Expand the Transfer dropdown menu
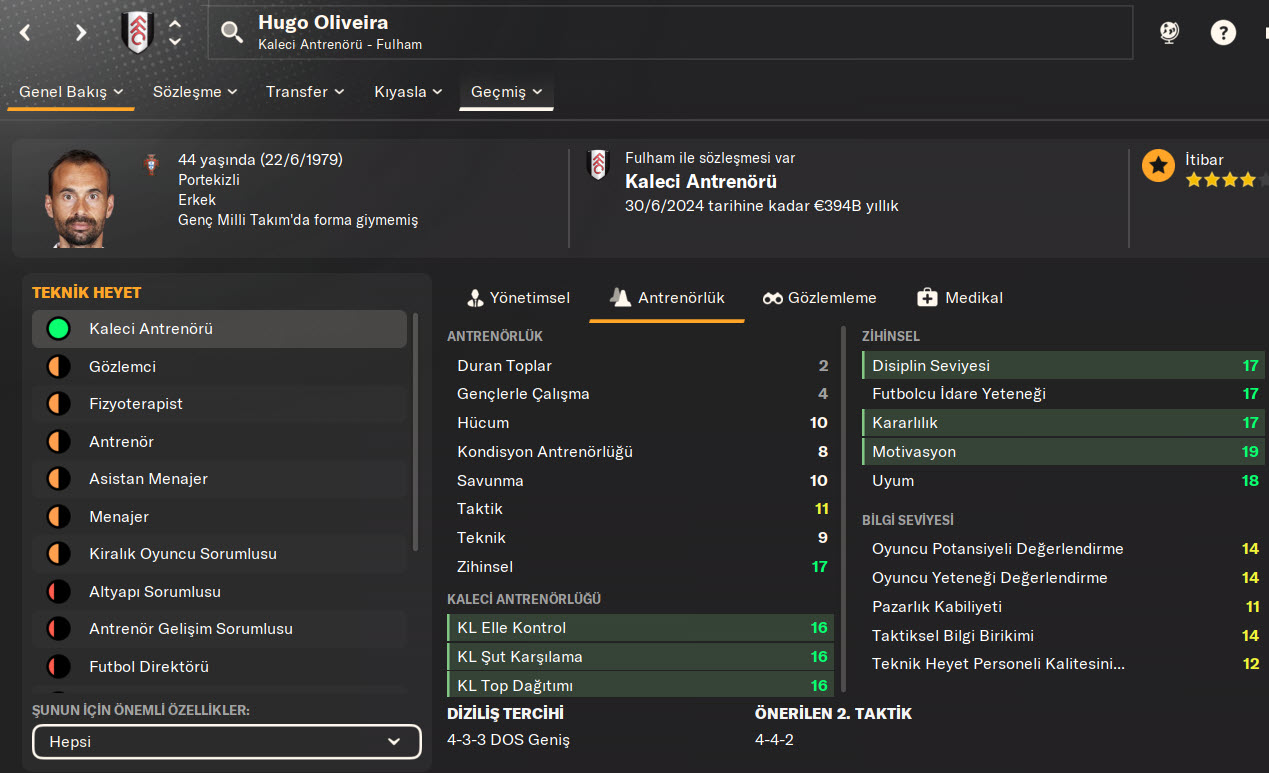The height and width of the screenshot is (773, 1269). coord(305,92)
